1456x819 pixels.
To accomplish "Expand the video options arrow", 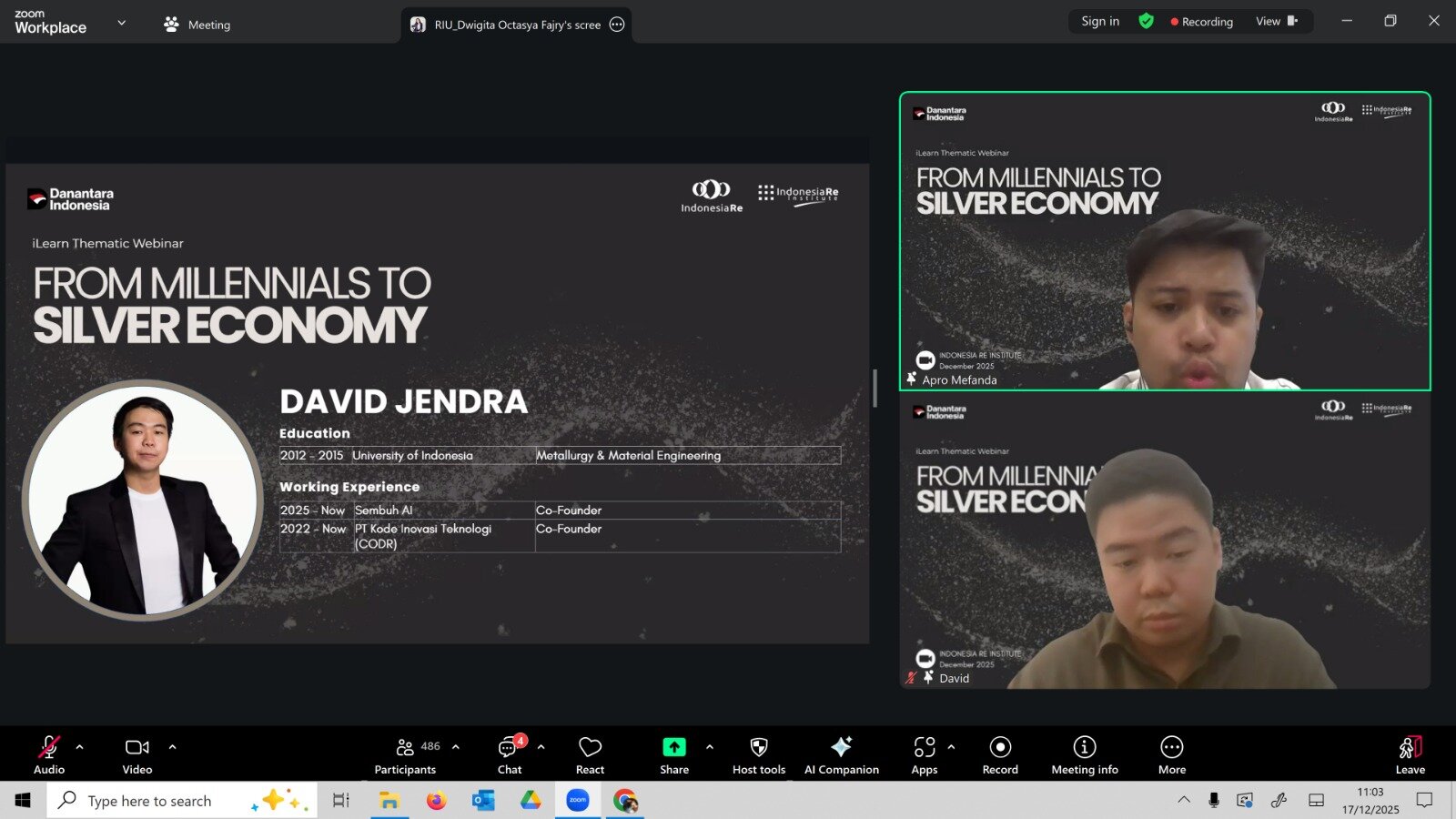I will [x=172, y=747].
